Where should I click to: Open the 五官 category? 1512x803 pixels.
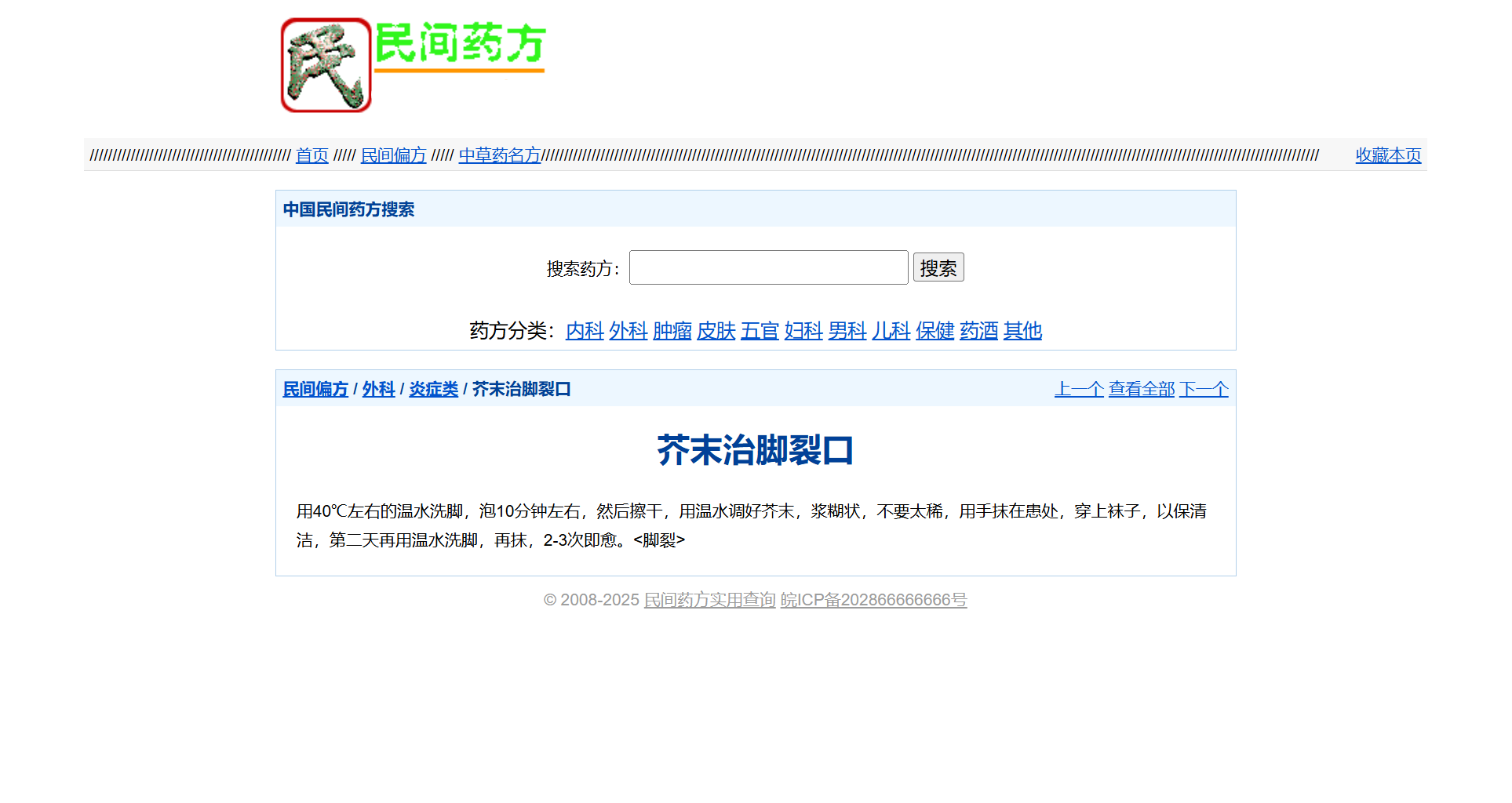[x=759, y=331]
